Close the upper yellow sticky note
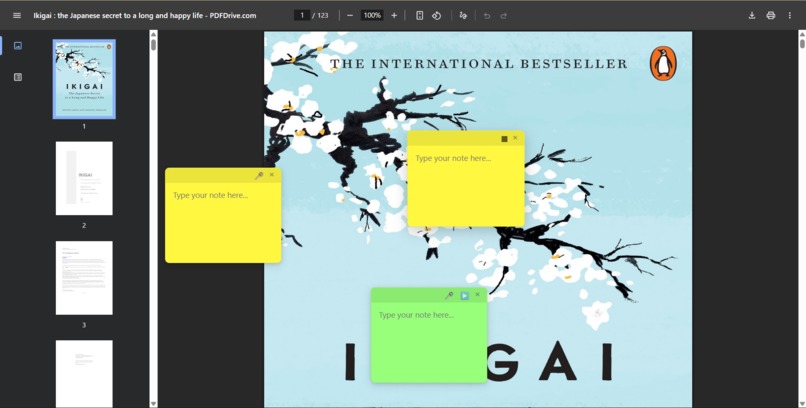 click(515, 138)
